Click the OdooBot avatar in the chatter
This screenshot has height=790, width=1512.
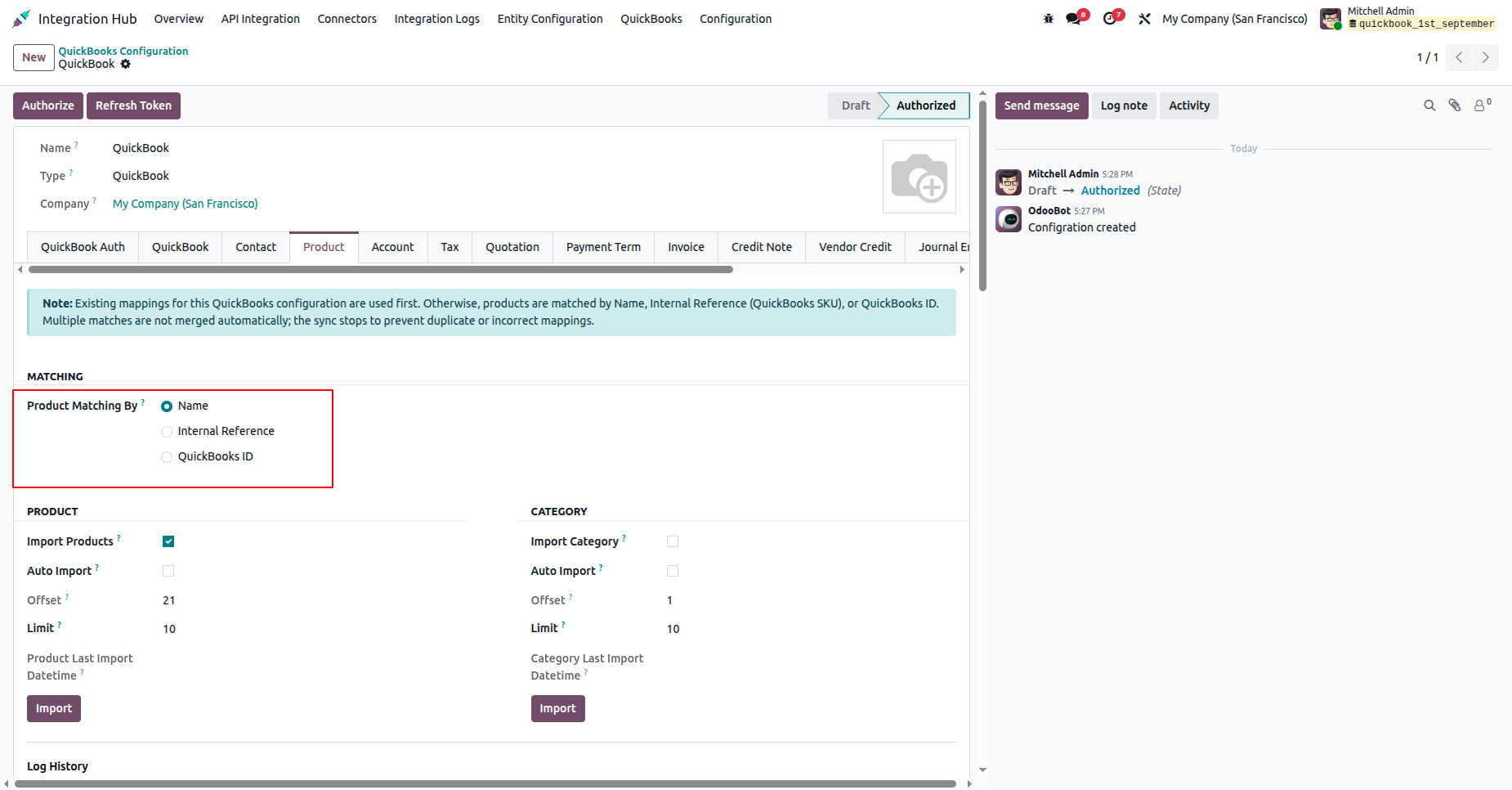point(1009,219)
